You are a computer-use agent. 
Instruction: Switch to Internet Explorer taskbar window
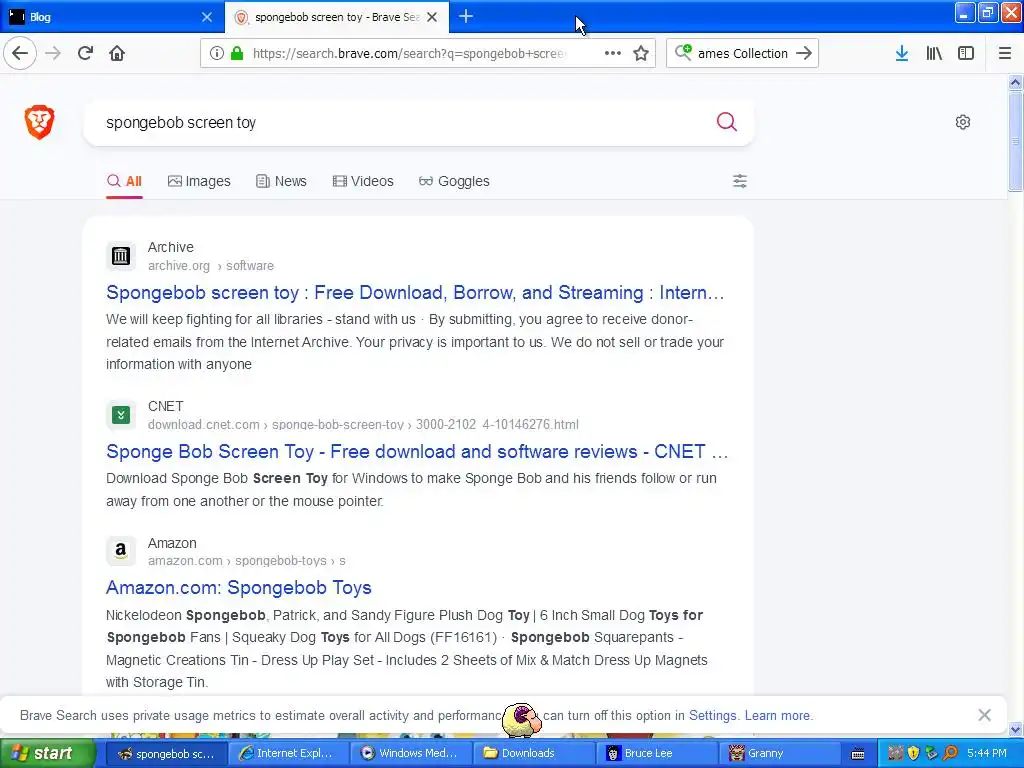287,753
